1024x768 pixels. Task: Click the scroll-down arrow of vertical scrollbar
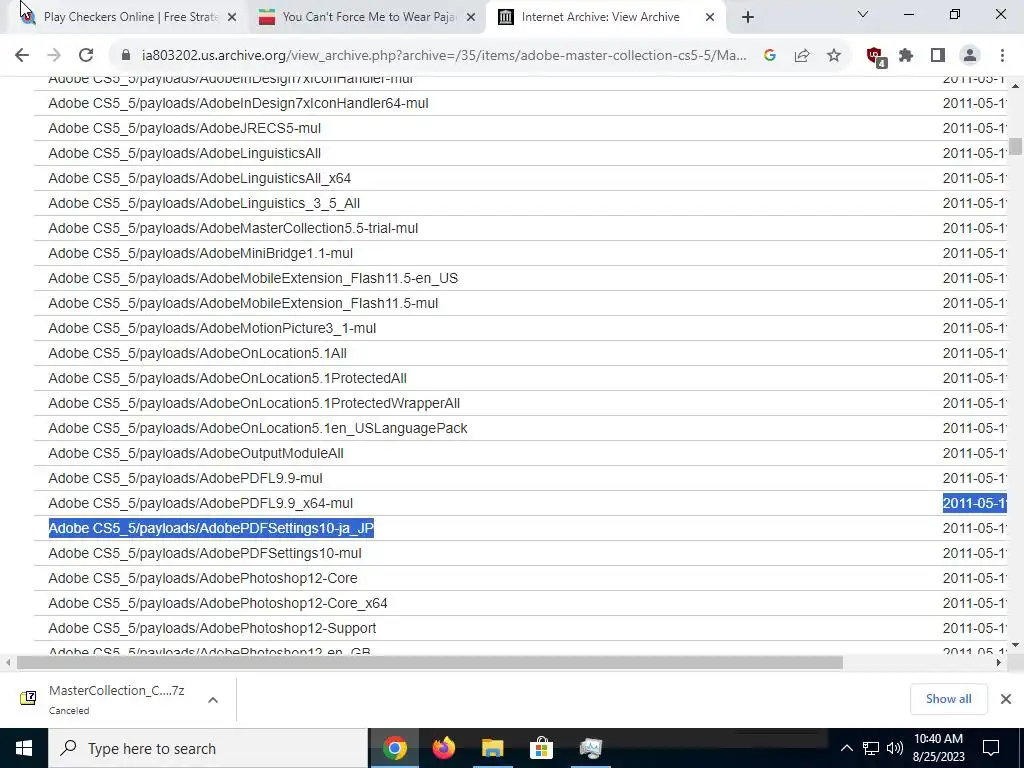[x=1015, y=645]
